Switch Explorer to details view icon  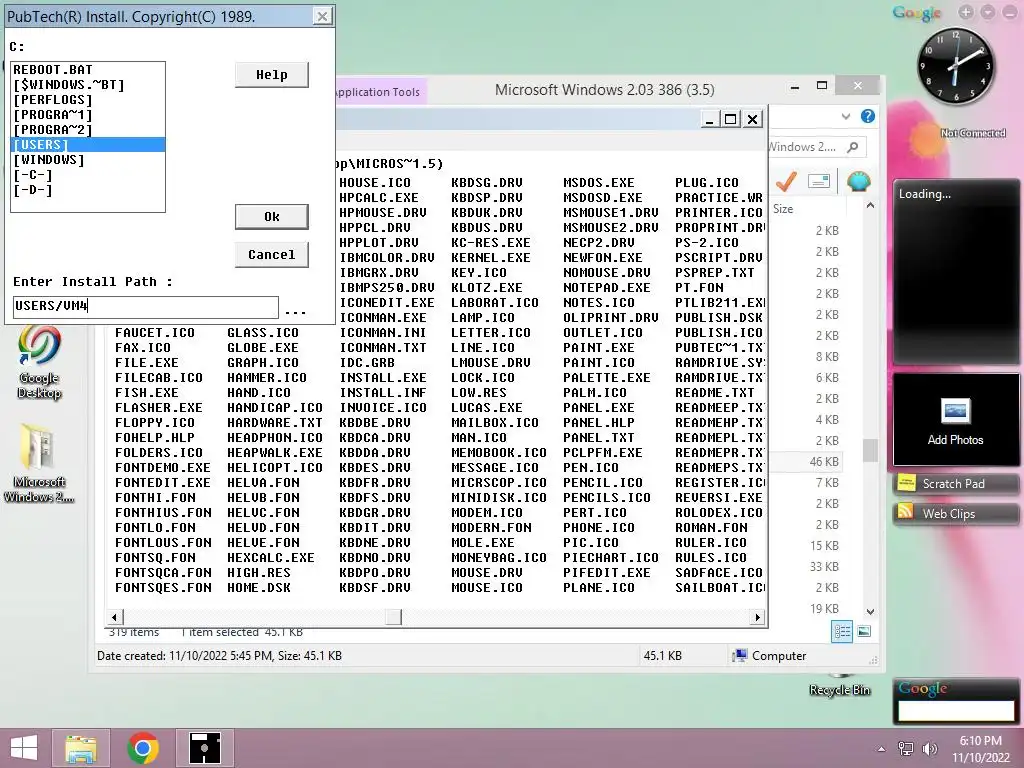(x=842, y=631)
